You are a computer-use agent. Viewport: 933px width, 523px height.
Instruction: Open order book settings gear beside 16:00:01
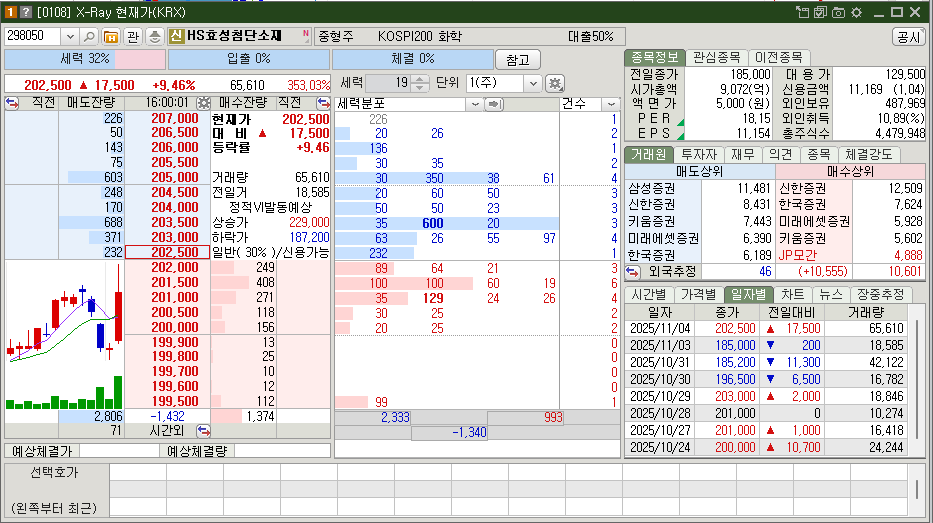pyautogui.click(x=203, y=103)
